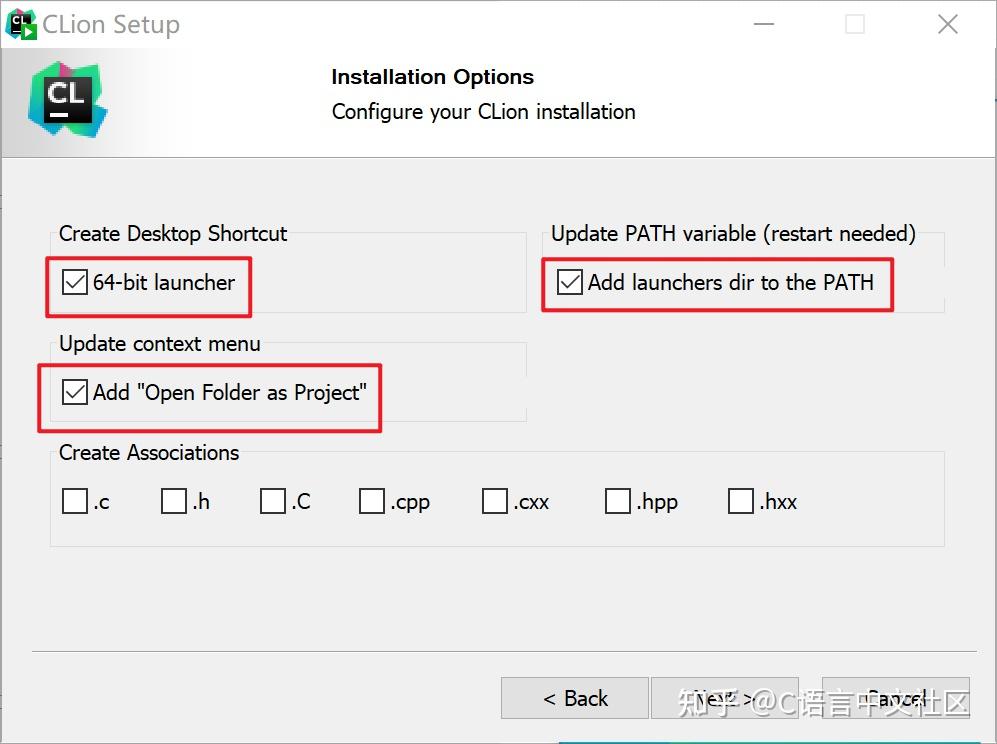
Task: Uncheck the 64-bit launcher checkbox
Action: pyautogui.click(x=75, y=283)
